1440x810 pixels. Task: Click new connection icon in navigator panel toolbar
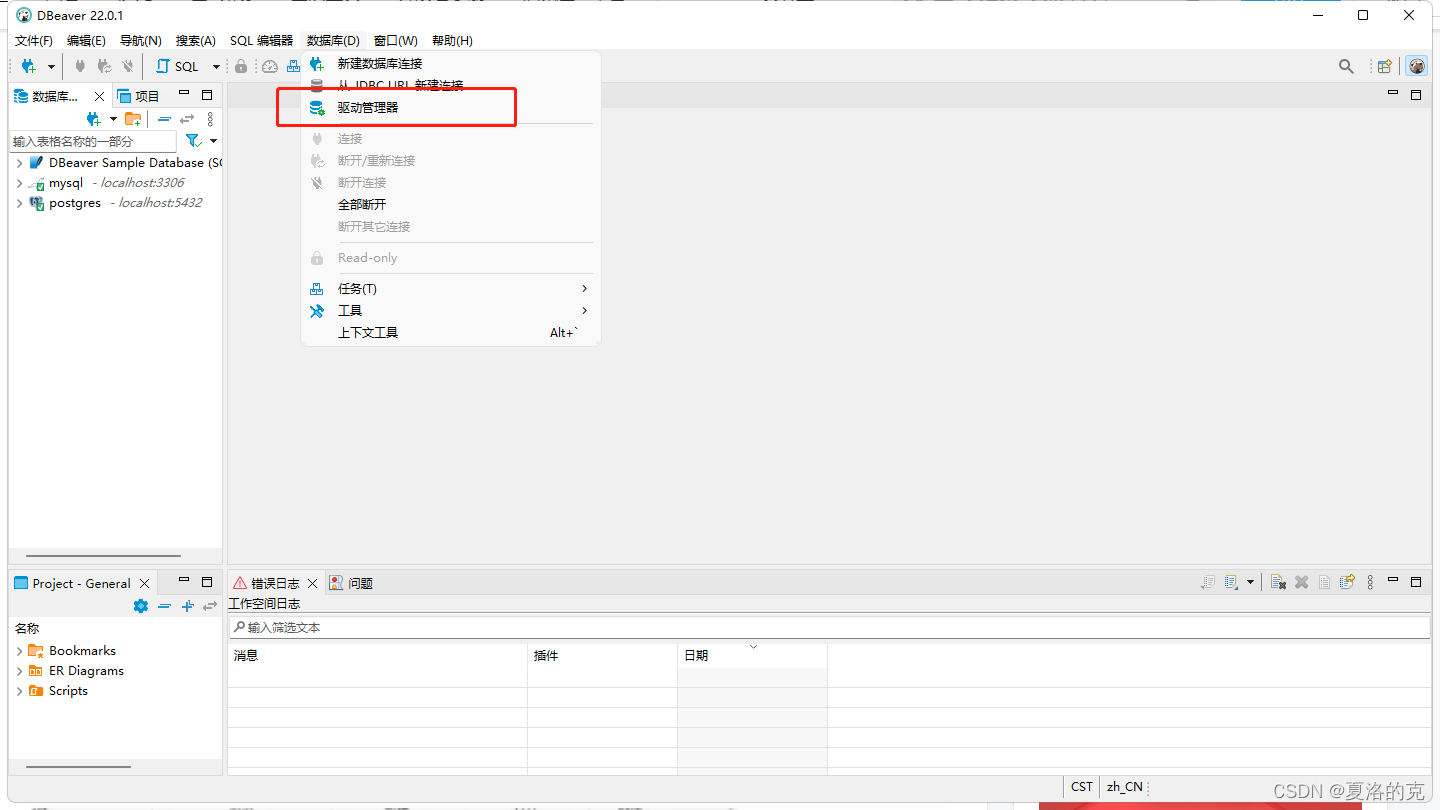(x=94, y=119)
